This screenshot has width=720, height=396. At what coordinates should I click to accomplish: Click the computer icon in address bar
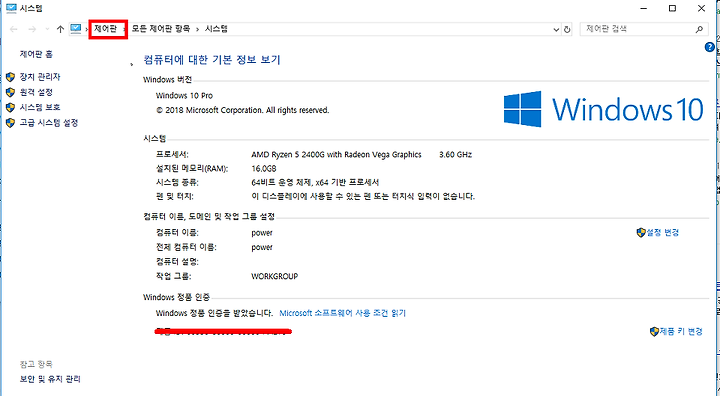tap(75, 29)
